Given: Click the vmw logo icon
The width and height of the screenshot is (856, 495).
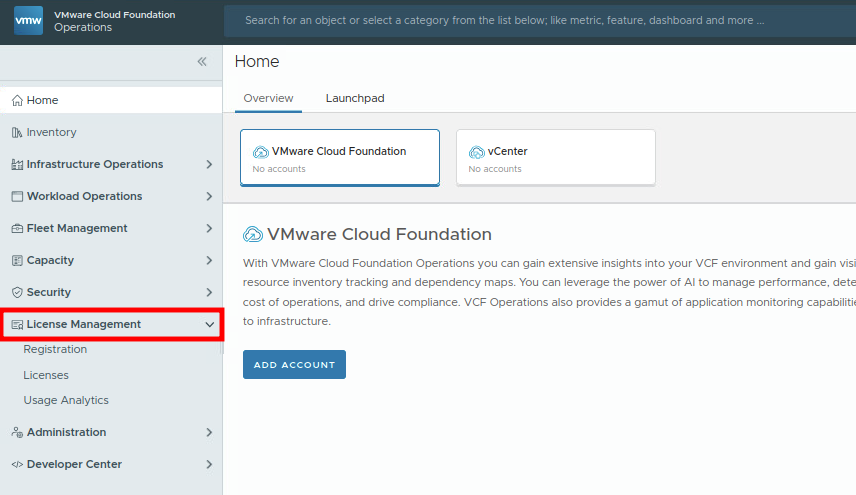Looking at the screenshot, I should (28, 20).
